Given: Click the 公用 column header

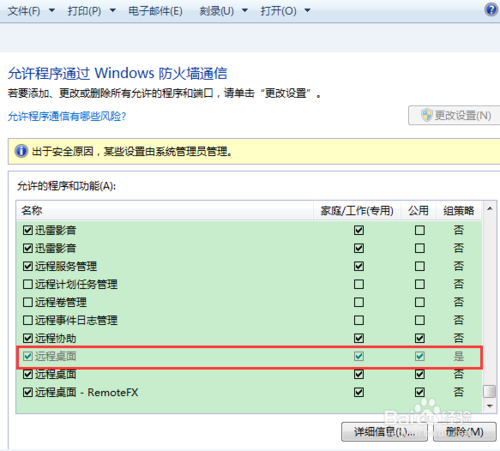Looking at the screenshot, I should tap(419, 211).
